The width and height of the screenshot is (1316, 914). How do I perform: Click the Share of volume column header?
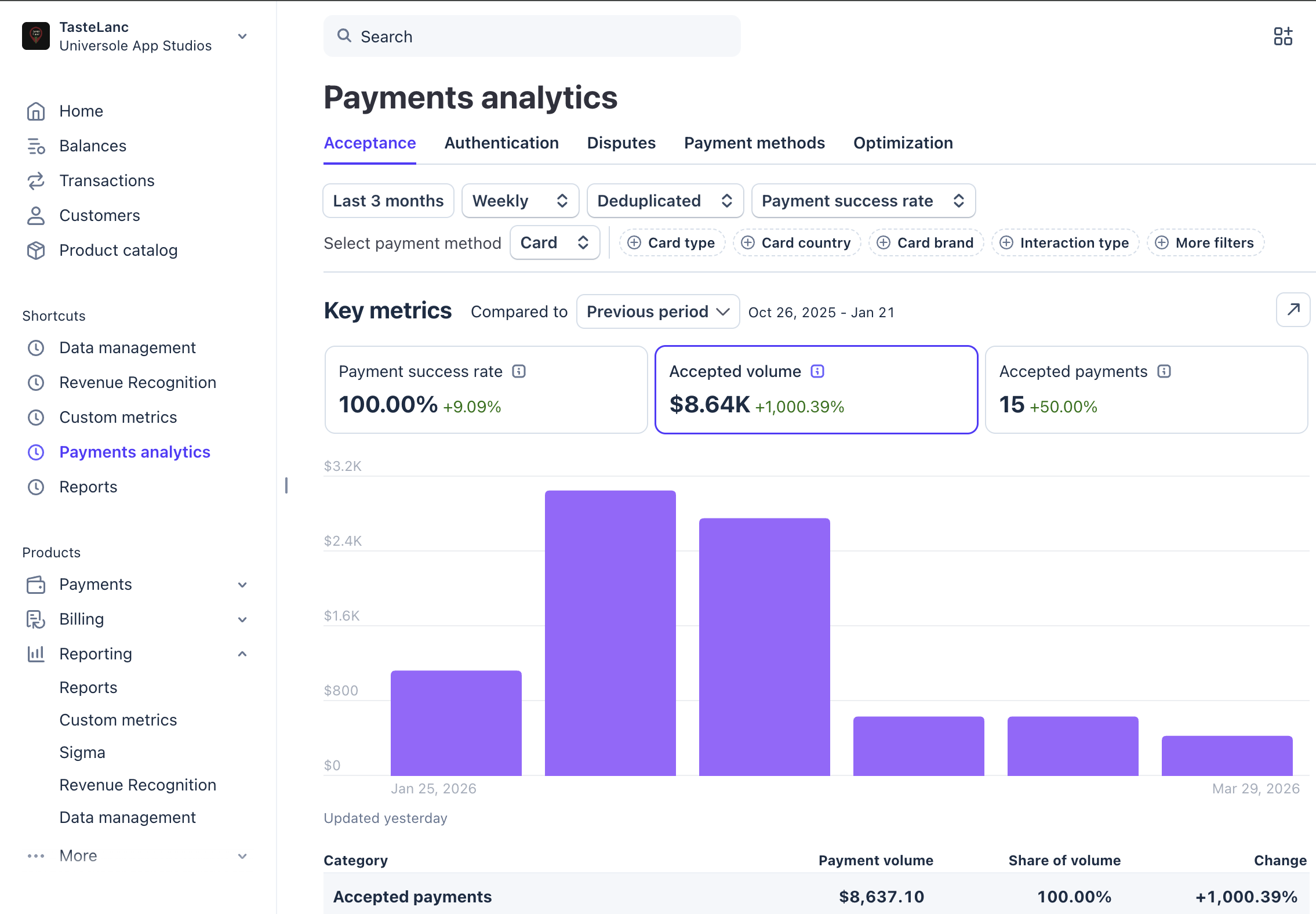[x=1064, y=861]
